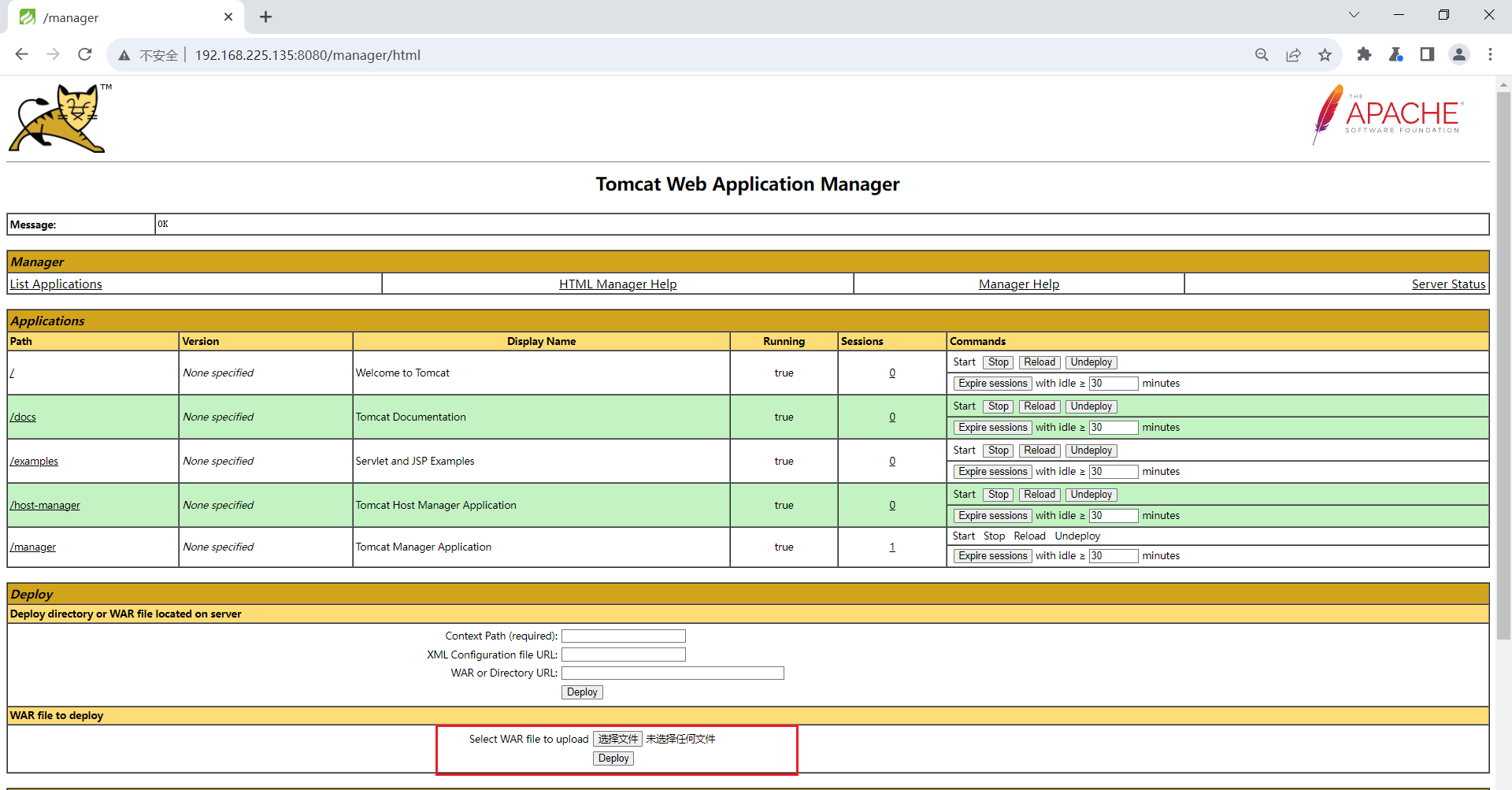Undeploy the /examples application

(1091, 451)
